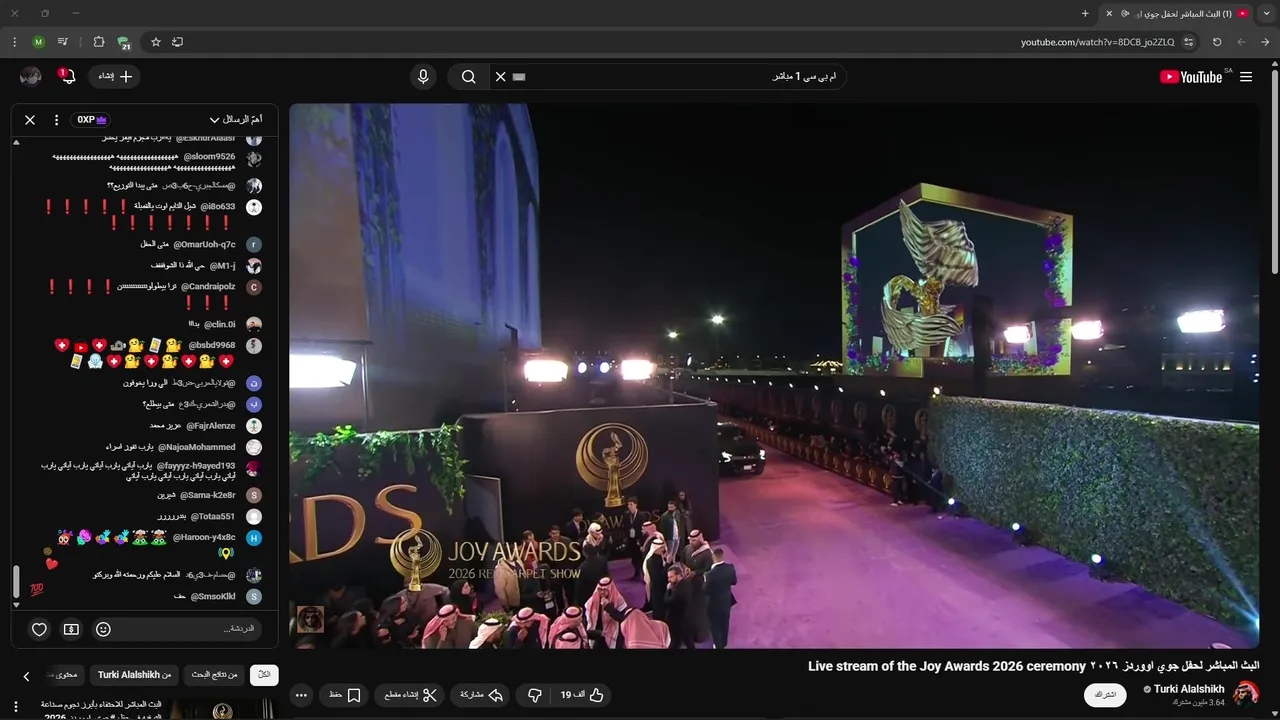Subscribe to Turki Alalshikh channel
Image resolution: width=1280 pixels, height=720 pixels.
(x=1105, y=695)
